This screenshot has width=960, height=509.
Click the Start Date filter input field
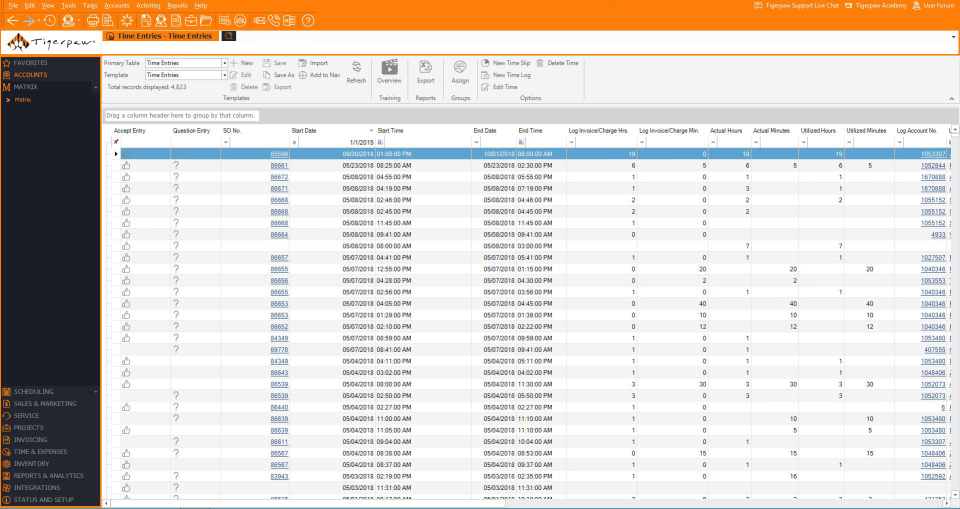[x=335, y=142]
